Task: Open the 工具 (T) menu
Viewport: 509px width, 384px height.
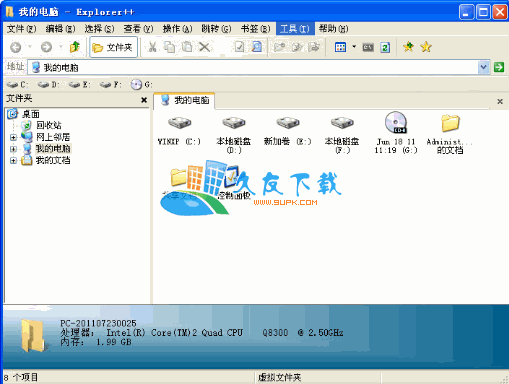Action: click(x=295, y=29)
